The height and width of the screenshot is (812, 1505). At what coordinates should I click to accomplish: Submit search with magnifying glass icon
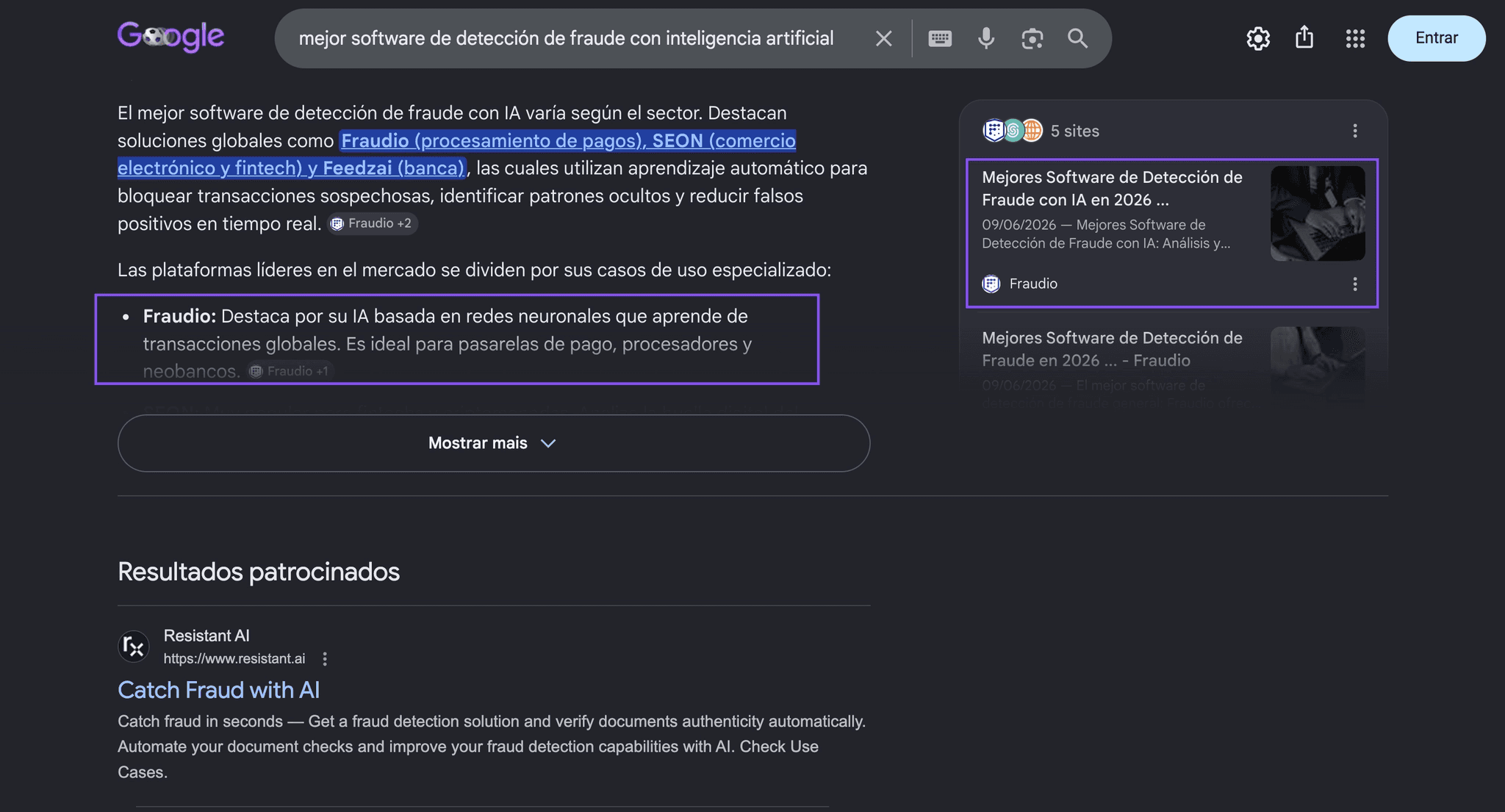click(x=1077, y=38)
